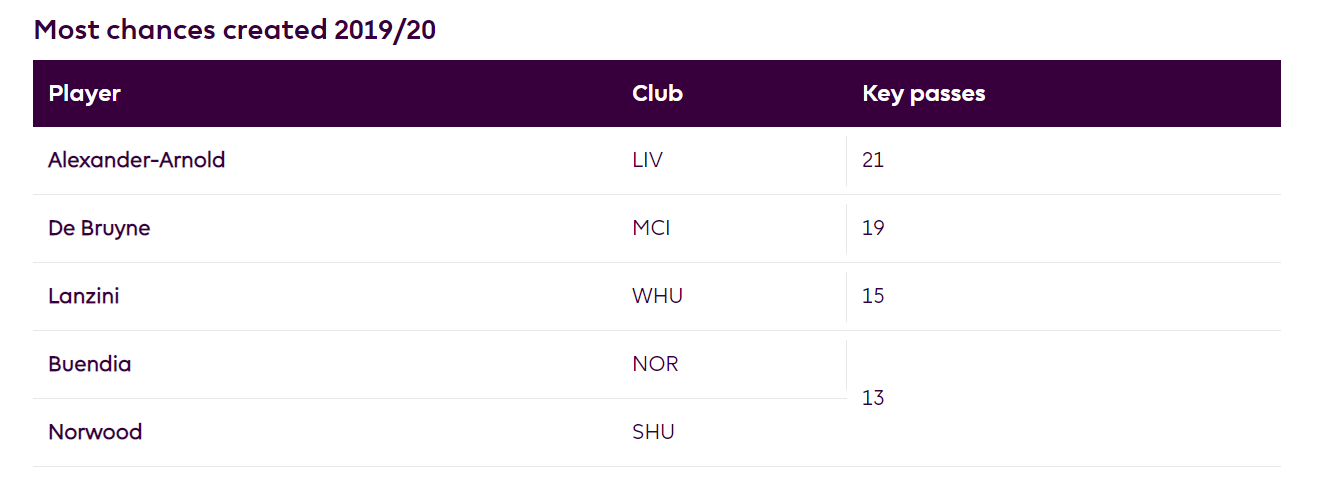This screenshot has height=488, width=1326.
Task: Click the De Bruyne player name
Action: (x=99, y=228)
